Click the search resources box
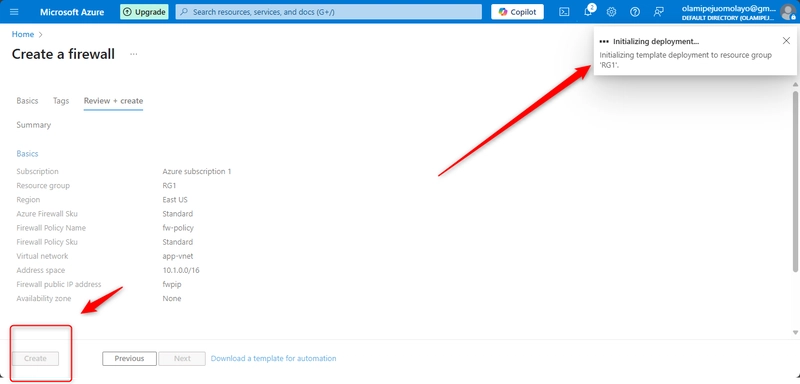Screen dimensions: 800x384 click(329, 12)
